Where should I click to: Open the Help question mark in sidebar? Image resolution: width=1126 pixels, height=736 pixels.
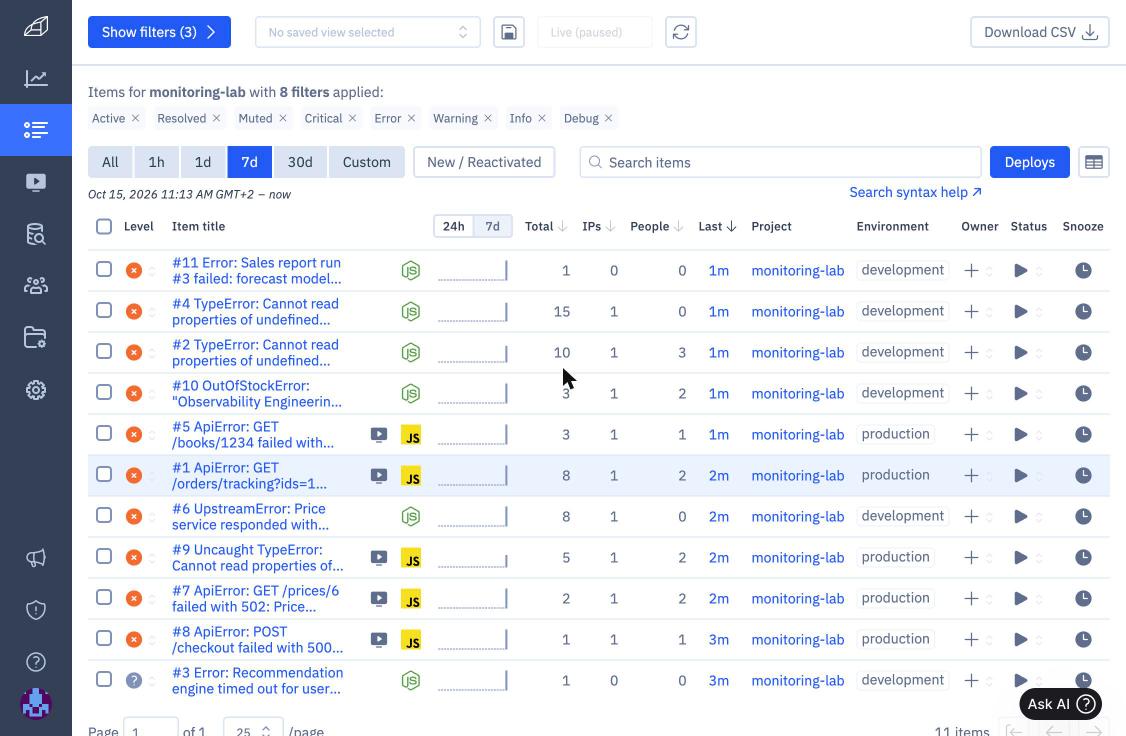click(x=36, y=662)
